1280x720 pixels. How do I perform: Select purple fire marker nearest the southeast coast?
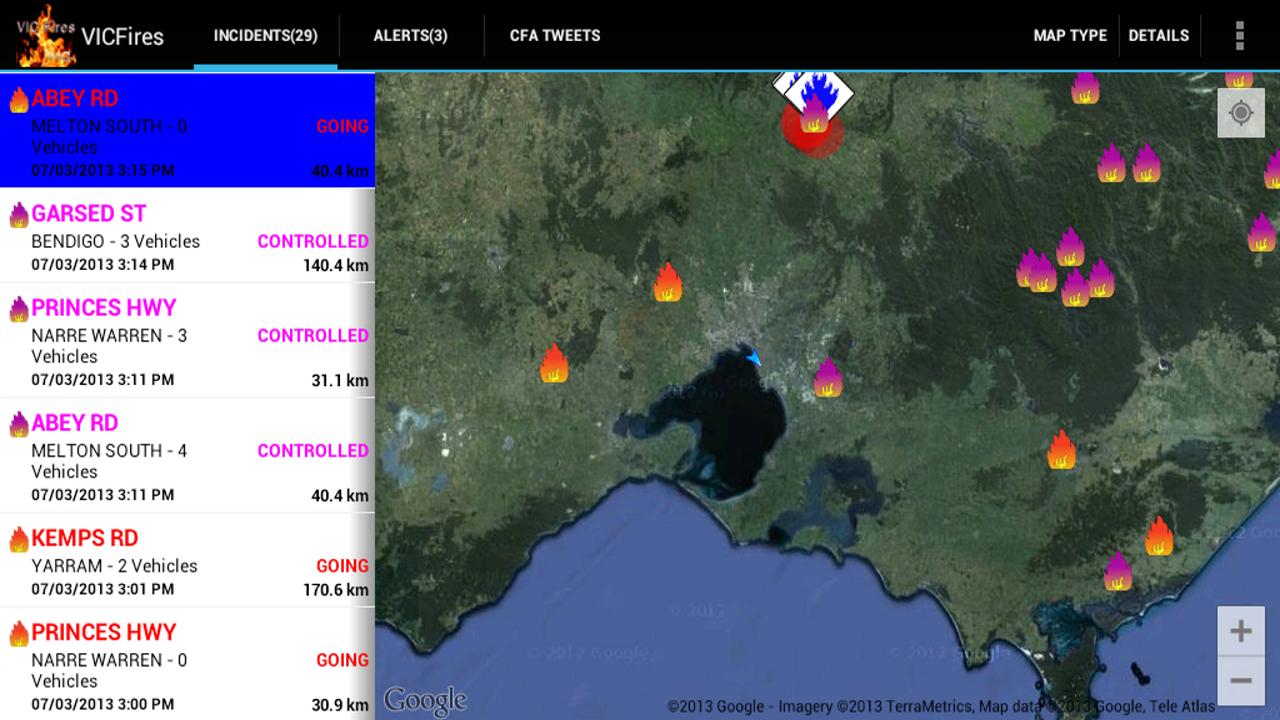pos(1118,571)
